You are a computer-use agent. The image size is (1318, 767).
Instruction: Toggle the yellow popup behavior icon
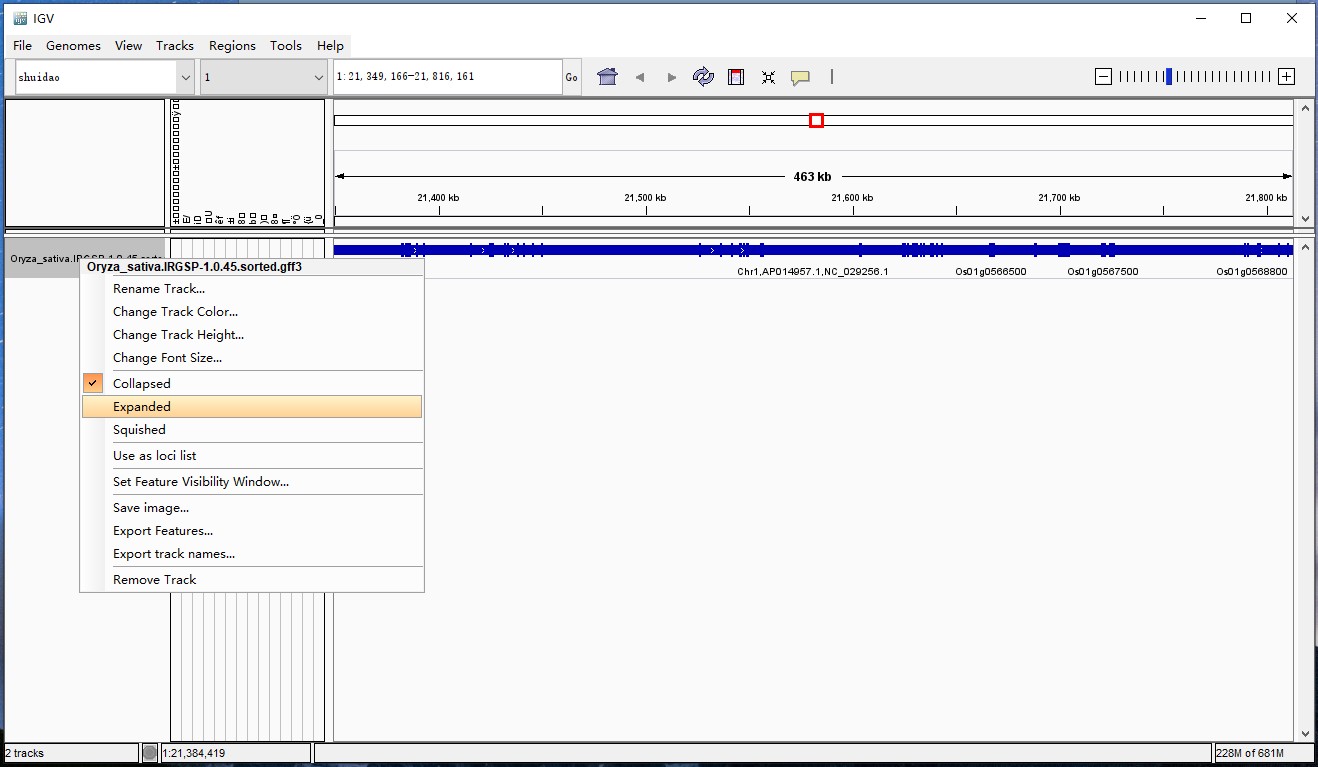[800, 77]
